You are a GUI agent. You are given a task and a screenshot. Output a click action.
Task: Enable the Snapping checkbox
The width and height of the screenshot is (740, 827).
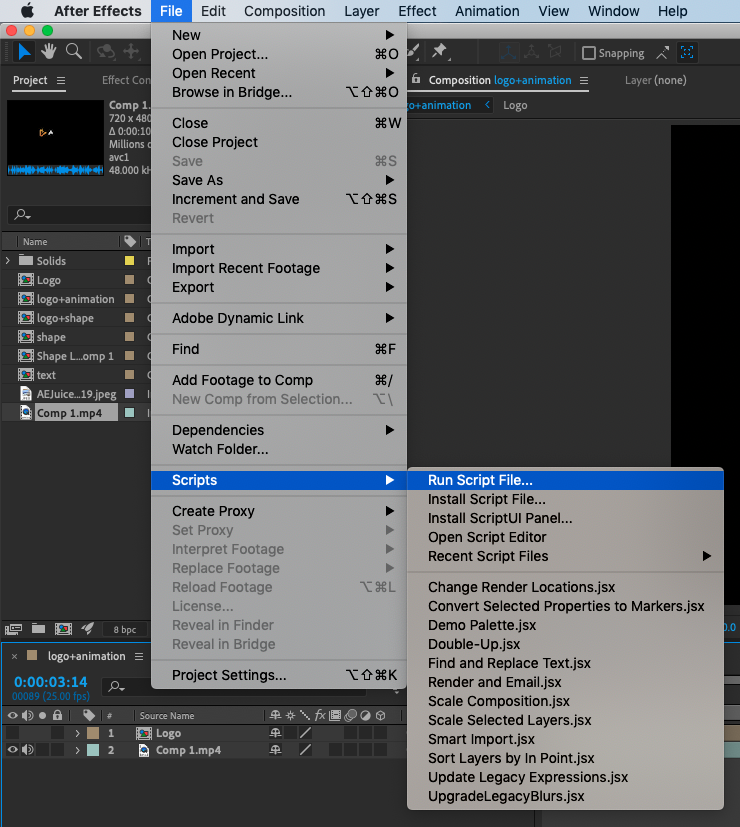point(589,53)
